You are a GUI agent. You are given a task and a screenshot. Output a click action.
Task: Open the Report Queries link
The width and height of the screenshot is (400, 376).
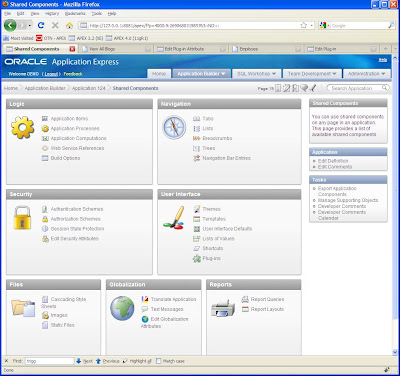pos(267,299)
